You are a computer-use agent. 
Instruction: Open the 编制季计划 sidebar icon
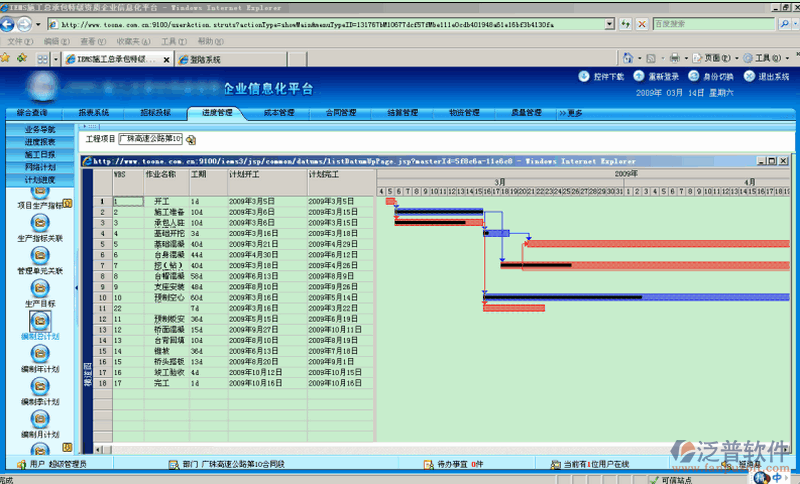(40, 388)
